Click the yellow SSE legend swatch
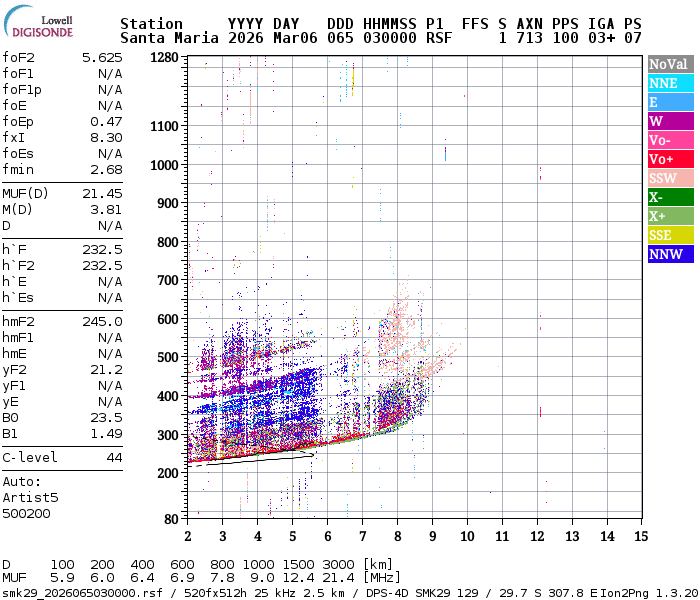The width and height of the screenshot is (700, 600). click(670, 235)
